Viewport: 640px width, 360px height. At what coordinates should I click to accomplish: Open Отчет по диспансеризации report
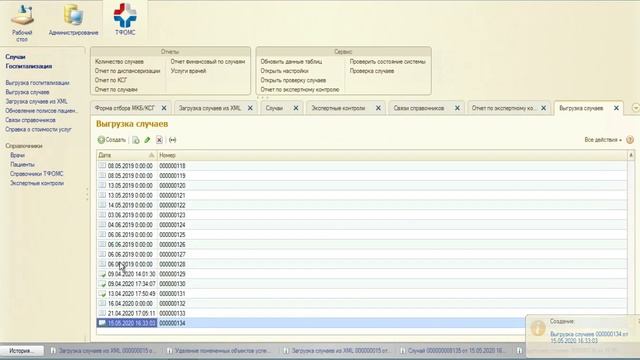tap(127, 71)
